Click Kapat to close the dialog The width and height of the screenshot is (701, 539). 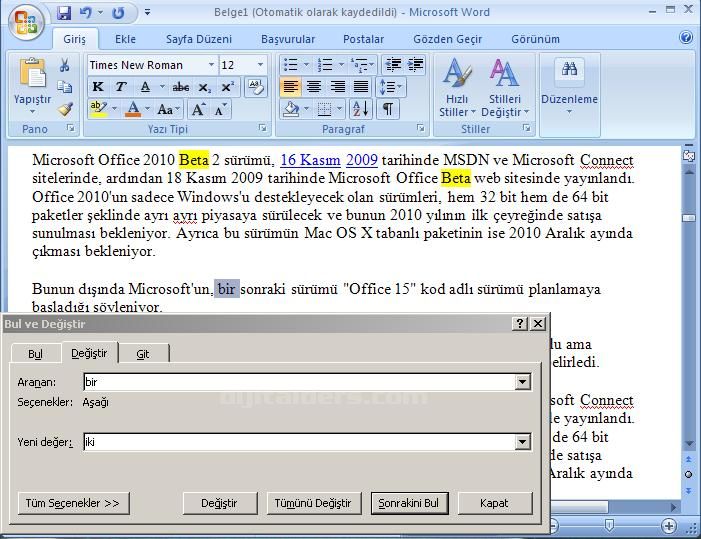pyautogui.click(x=494, y=503)
